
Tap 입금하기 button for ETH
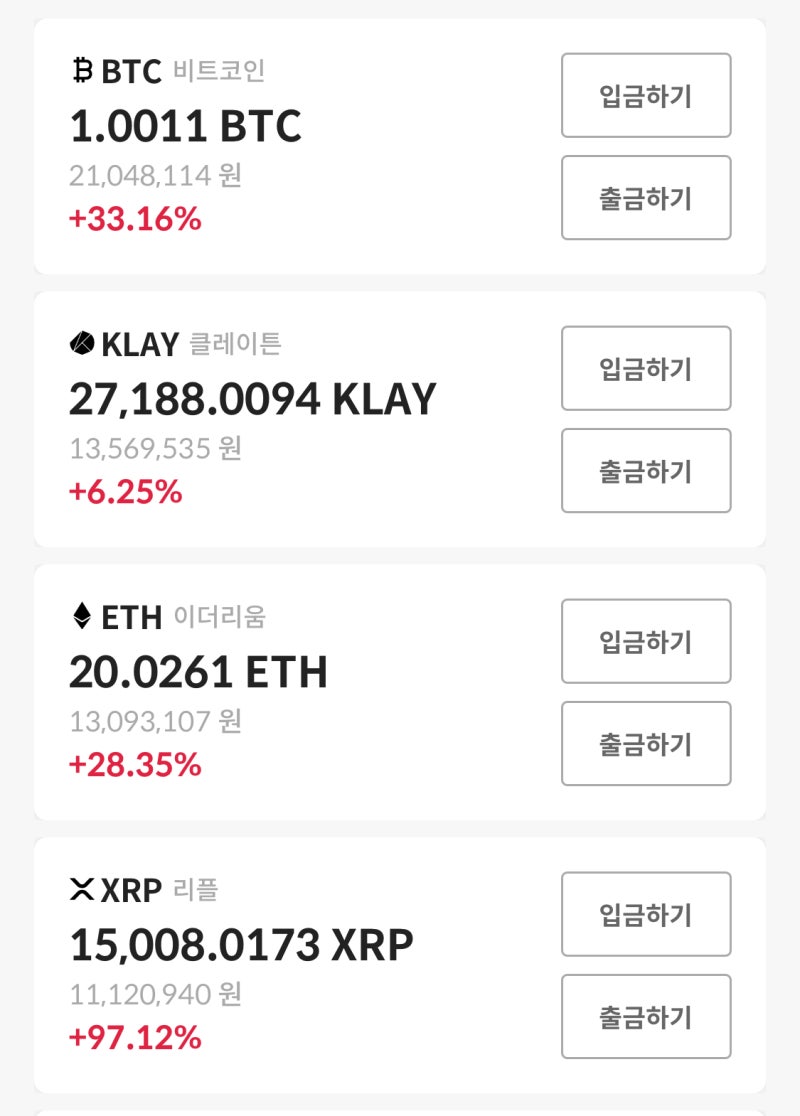pos(646,641)
